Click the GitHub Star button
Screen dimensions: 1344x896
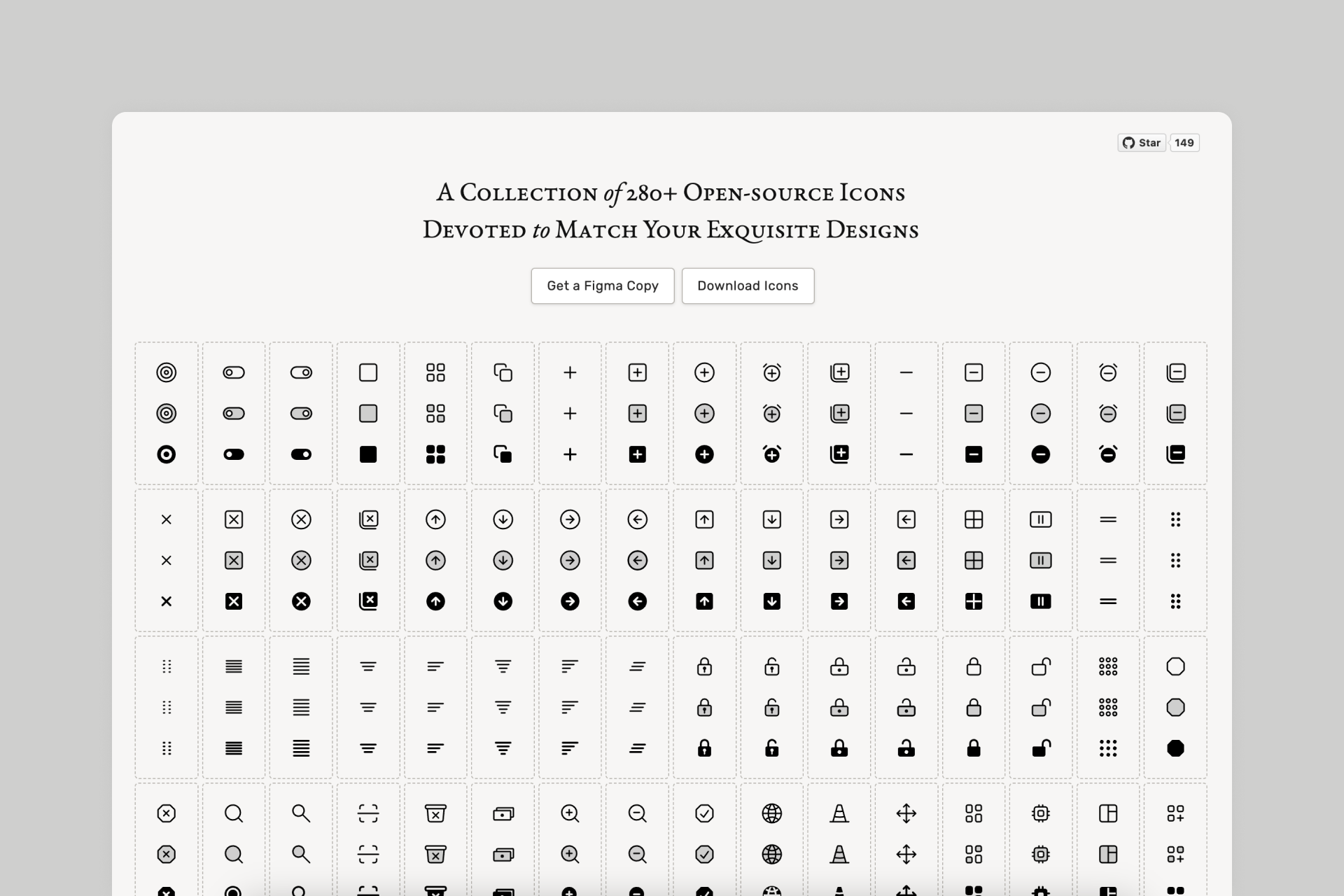point(1142,143)
